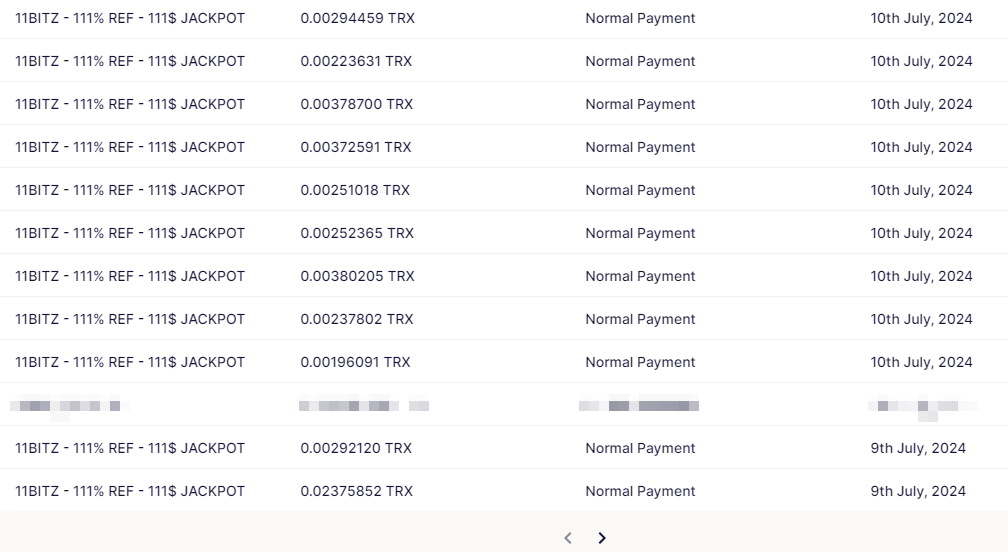This screenshot has height=552, width=1008.
Task: Select the 0.00251018 TRX amount
Action: click(355, 190)
